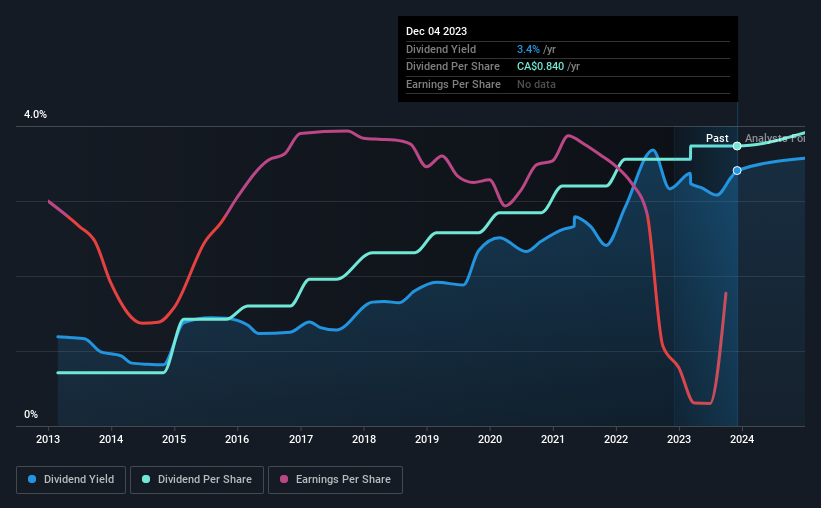Toggle the Dividend Yield legend button
The height and width of the screenshot is (508, 821).
pos(71,480)
